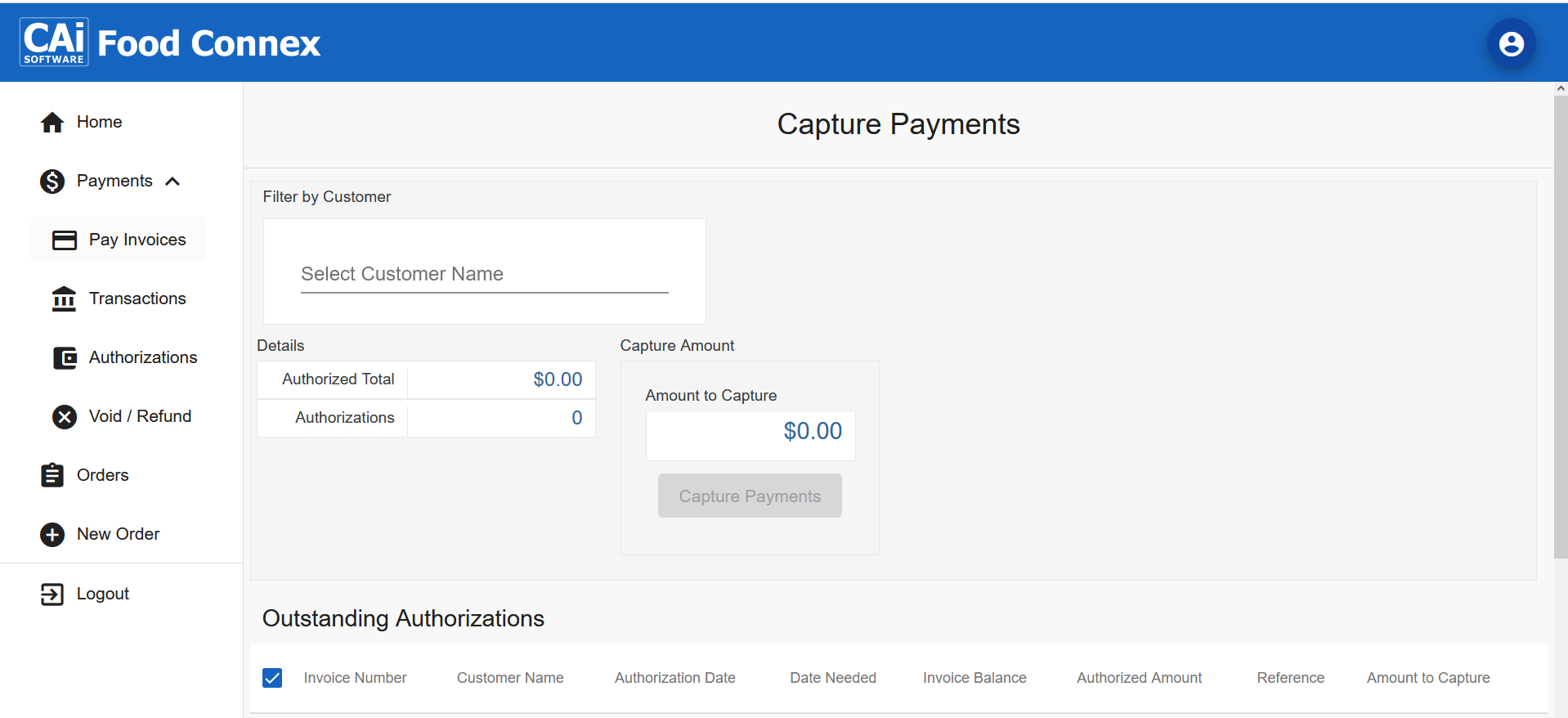The width and height of the screenshot is (1568, 718).
Task: Click the scrollbar up arrow
Action: pos(1561,88)
